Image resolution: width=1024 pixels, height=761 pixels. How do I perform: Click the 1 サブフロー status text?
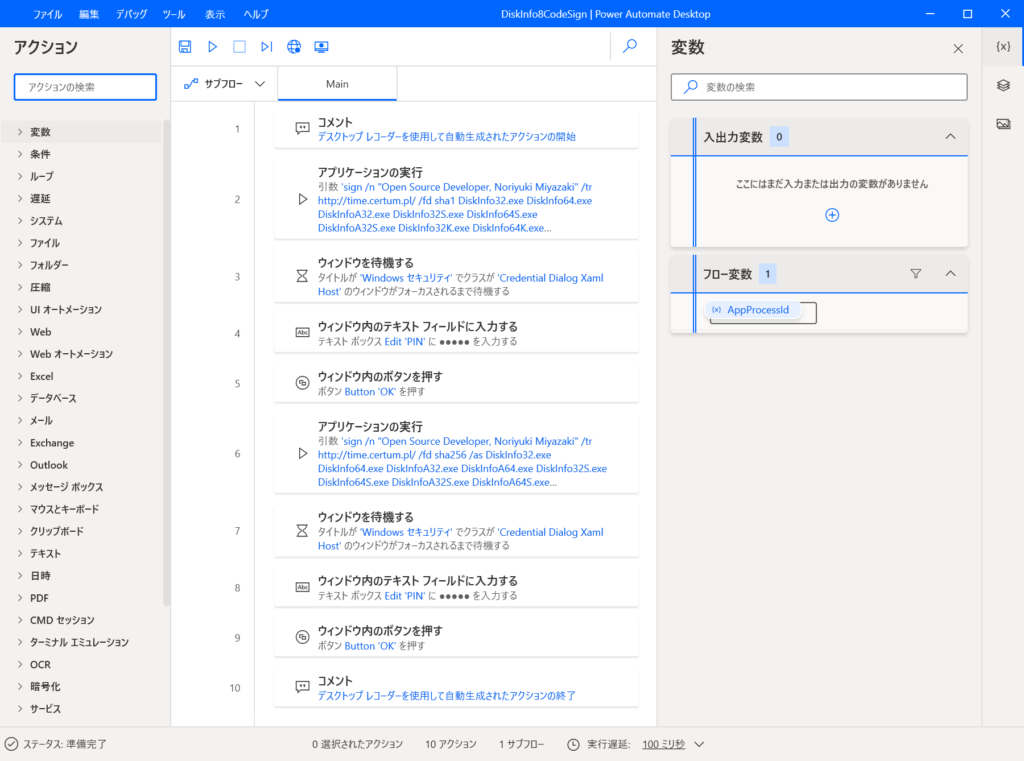point(521,744)
